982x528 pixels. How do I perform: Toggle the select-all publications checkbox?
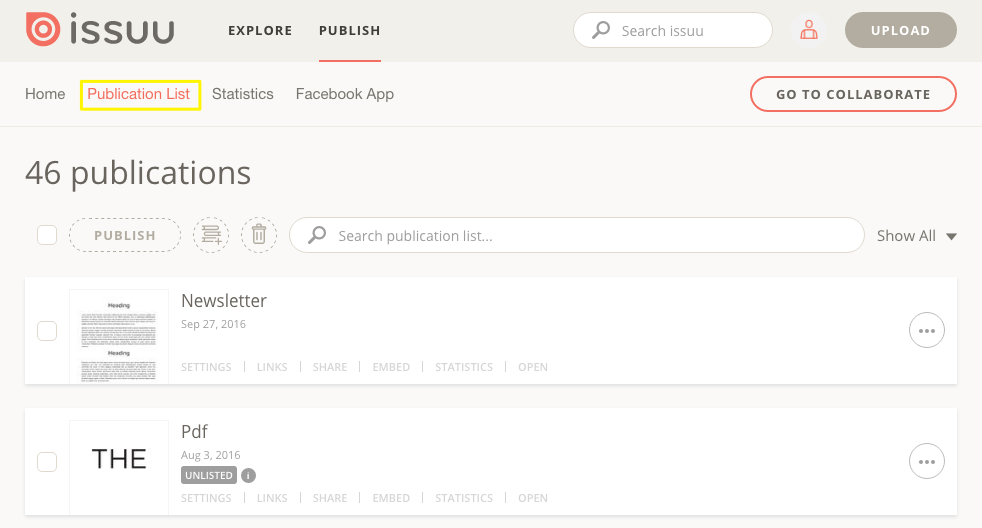pyautogui.click(x=47, y=235)
